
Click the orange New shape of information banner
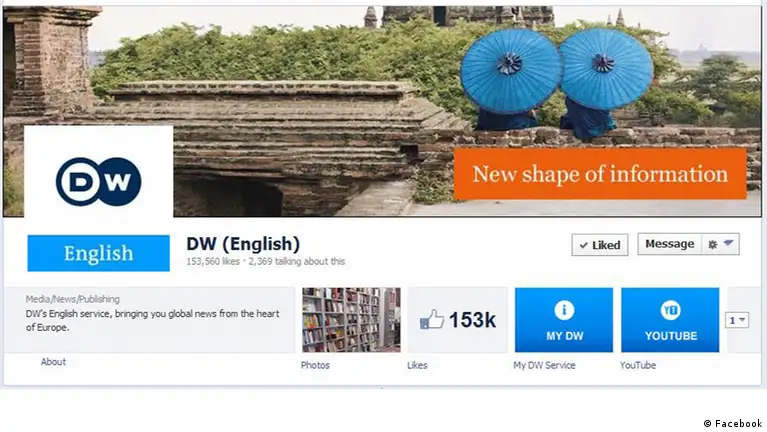(600, 174)
